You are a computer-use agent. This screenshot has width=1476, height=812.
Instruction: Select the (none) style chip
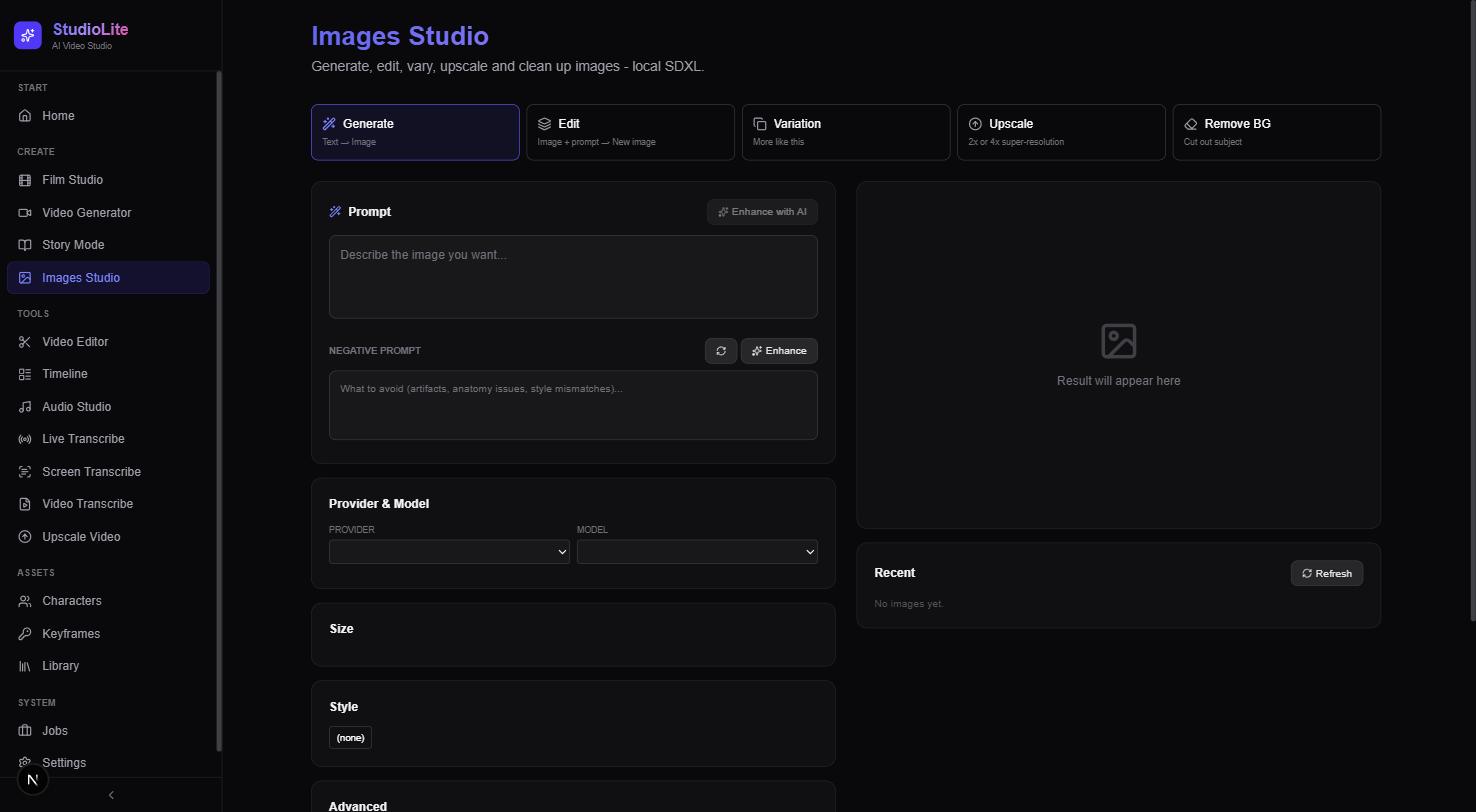[350, 738]
